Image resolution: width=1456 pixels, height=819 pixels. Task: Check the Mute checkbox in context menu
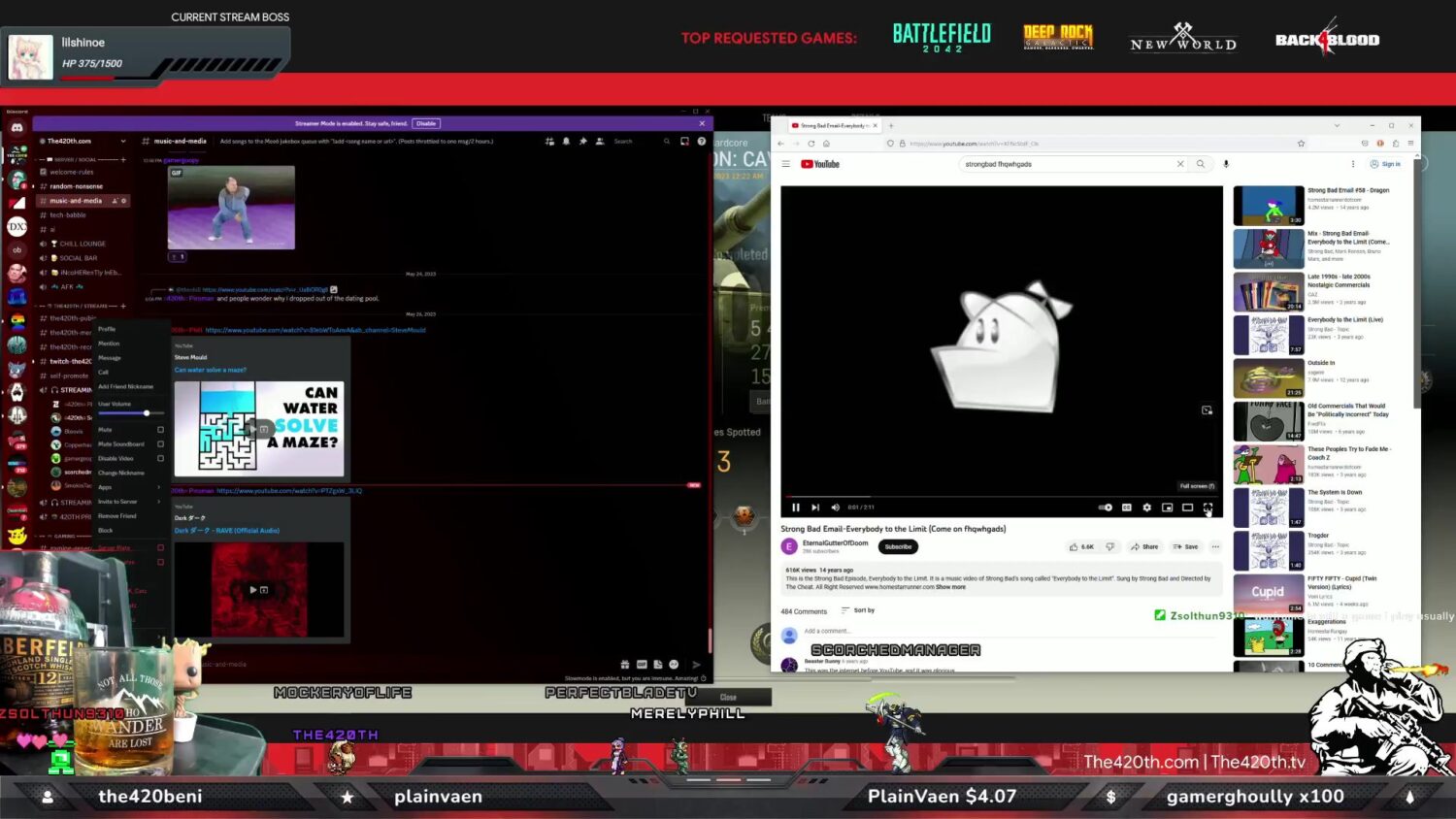[x=160, y=430]
